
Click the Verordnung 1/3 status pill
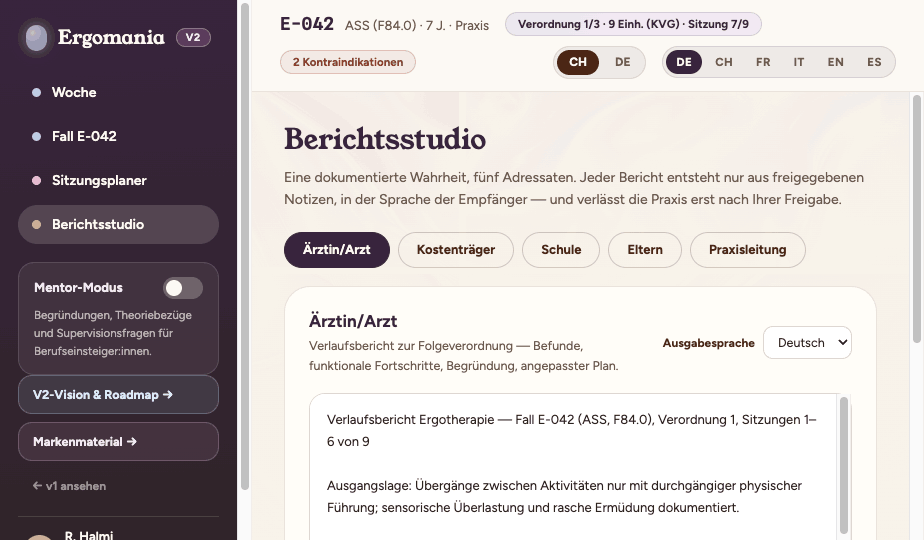coord(633,24)
